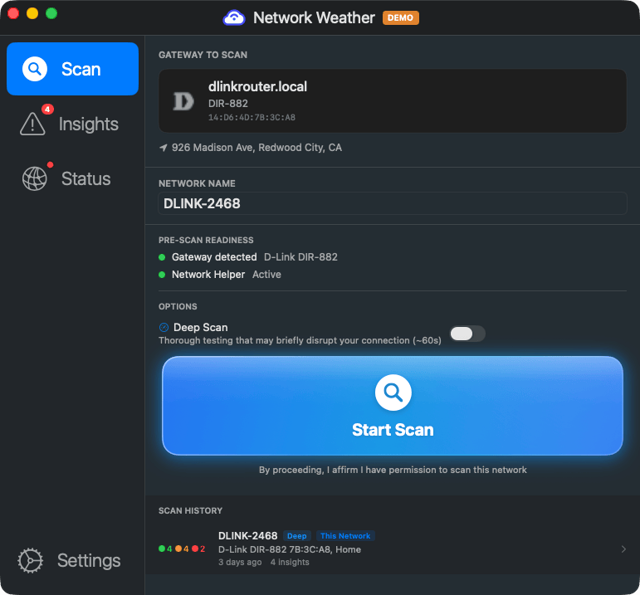Select the dlinkrouter.local gateway card

click(392, 101)
